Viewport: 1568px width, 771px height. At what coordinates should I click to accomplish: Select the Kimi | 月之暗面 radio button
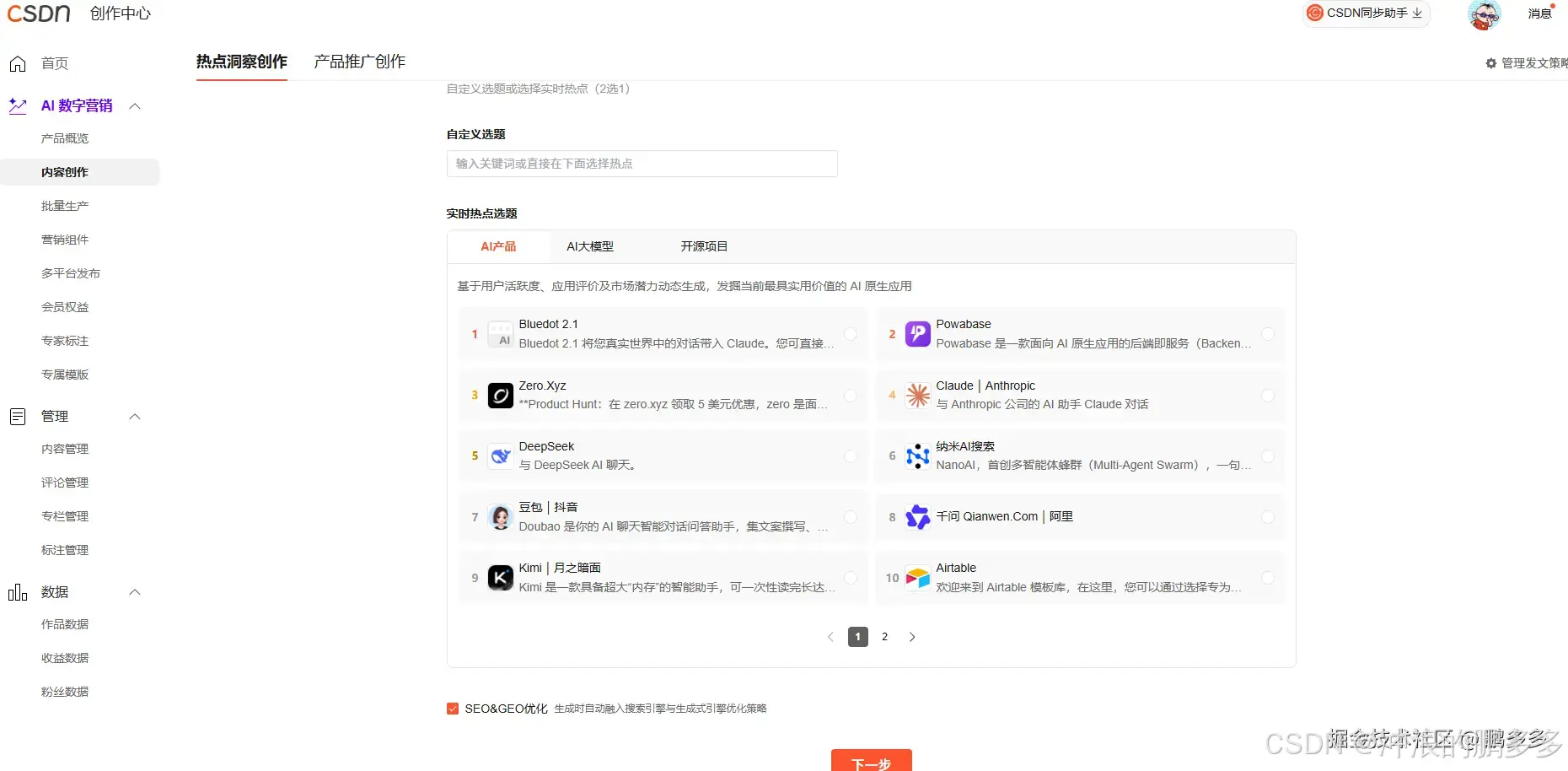(851, 578)
